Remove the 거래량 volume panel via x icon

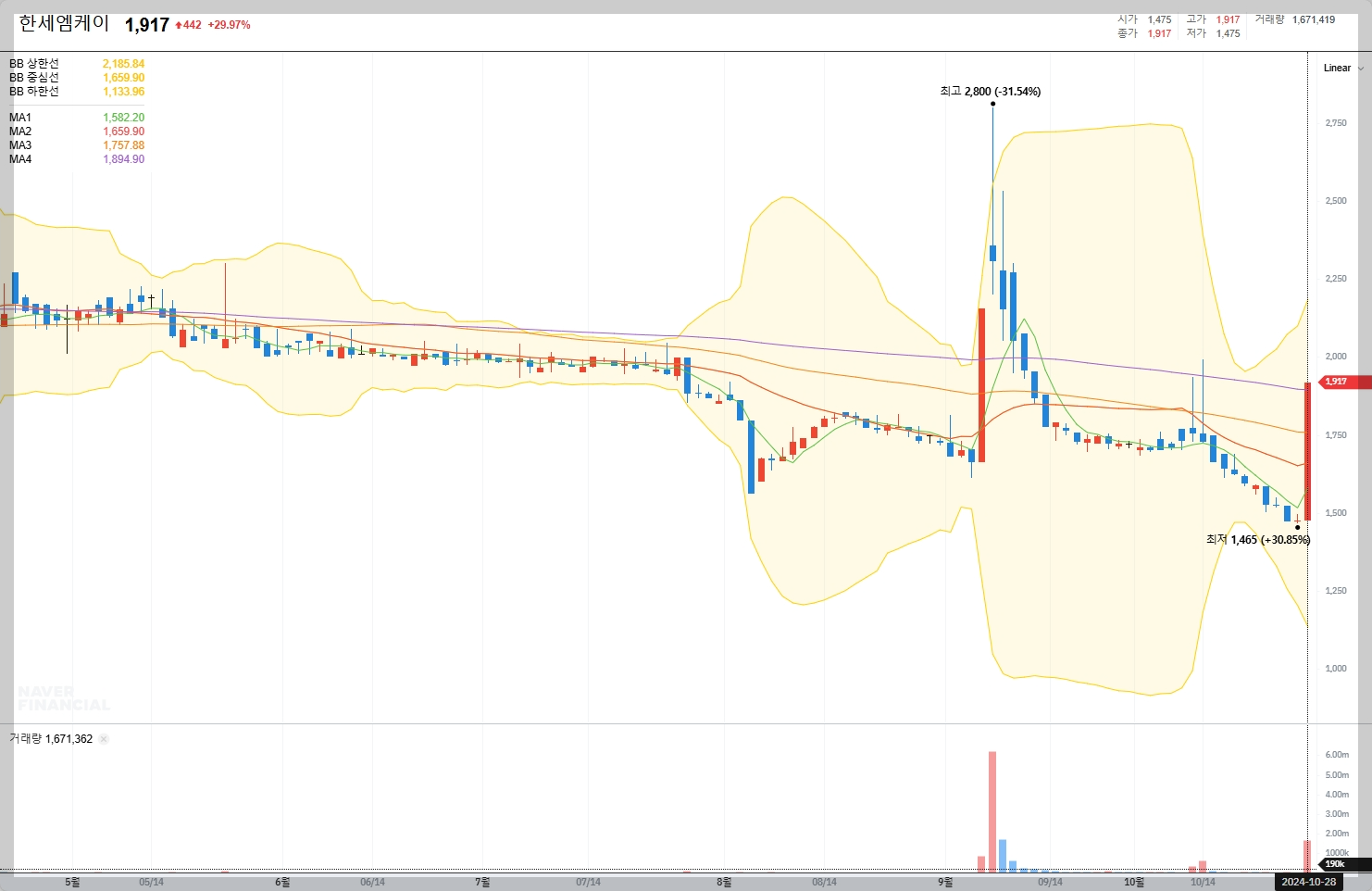click(x=104, y=739)
